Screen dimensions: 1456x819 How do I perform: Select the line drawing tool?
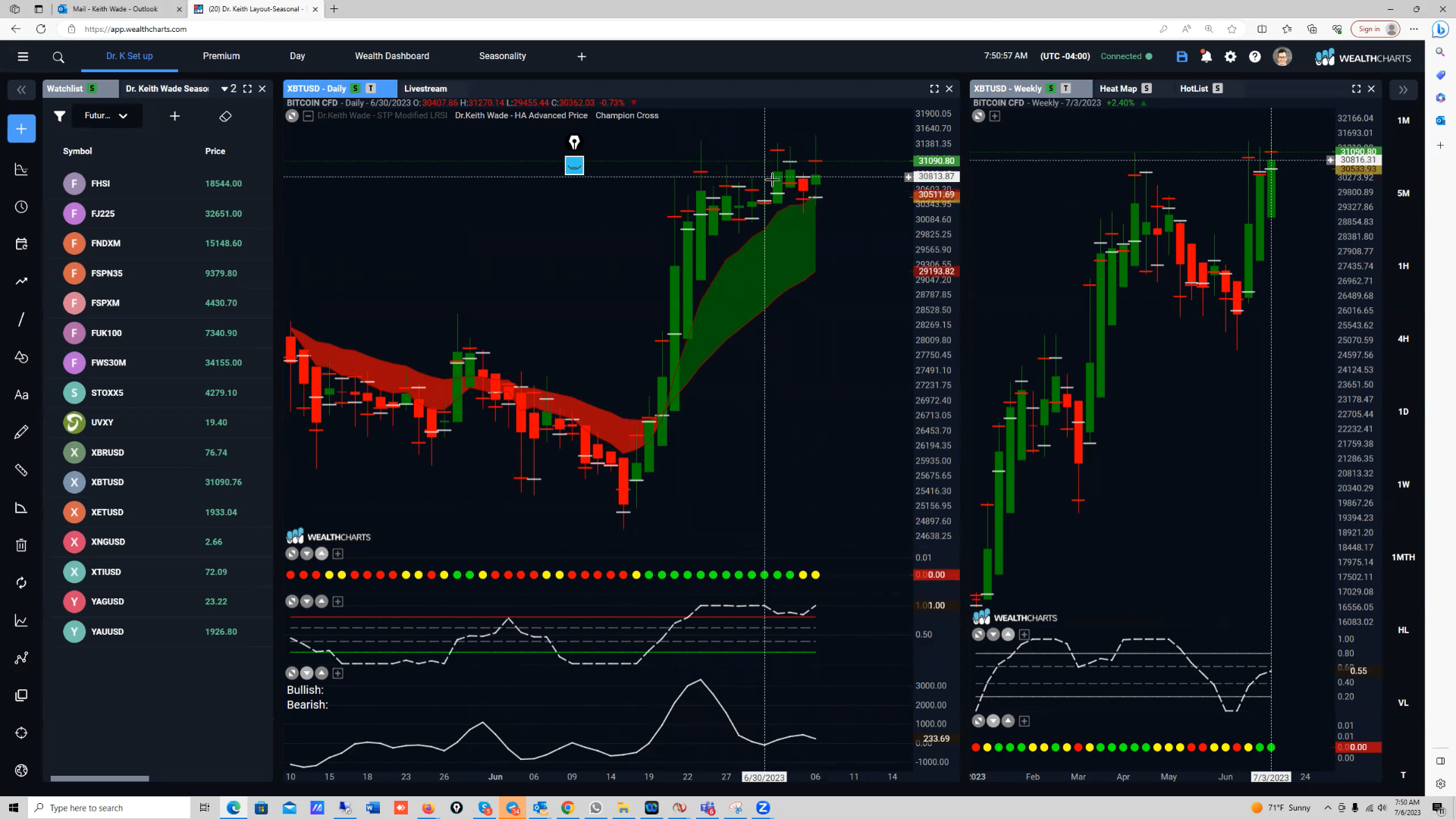coord(21,319)
